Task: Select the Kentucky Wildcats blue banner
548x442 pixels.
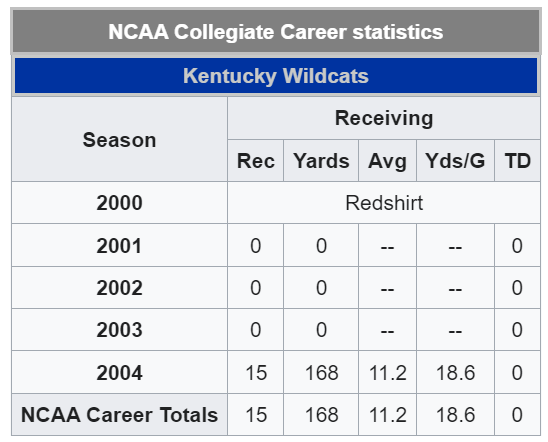Action: click(x=276, y=75)
